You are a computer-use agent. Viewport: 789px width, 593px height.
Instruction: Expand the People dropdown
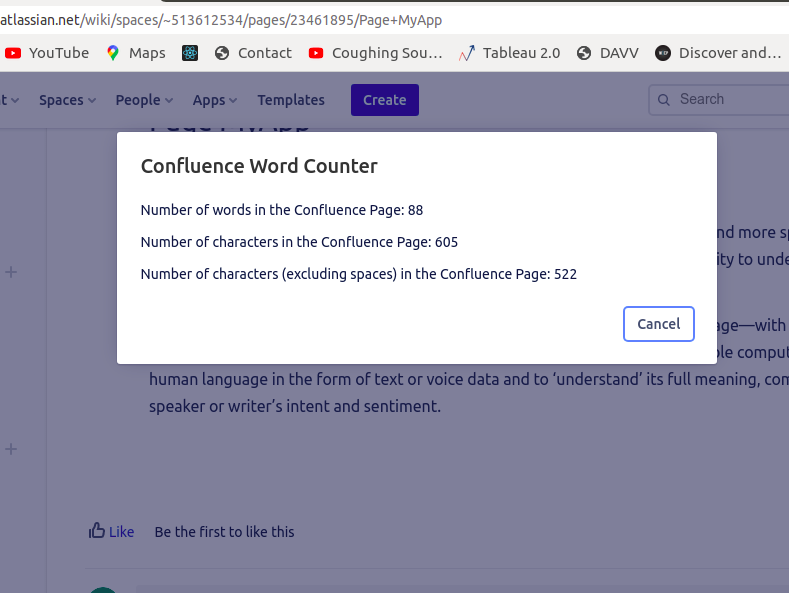144,100
